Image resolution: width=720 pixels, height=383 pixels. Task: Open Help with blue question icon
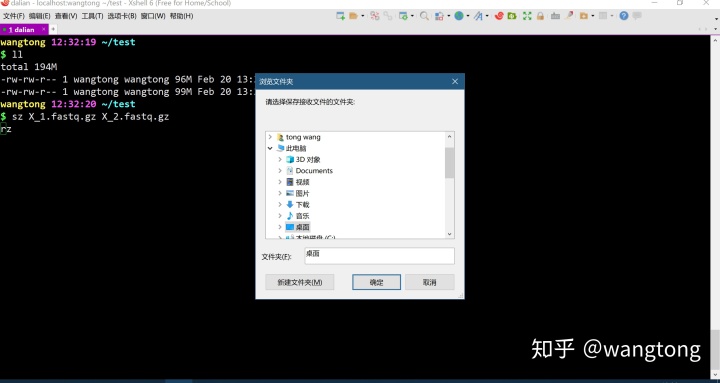coord(624,16)
